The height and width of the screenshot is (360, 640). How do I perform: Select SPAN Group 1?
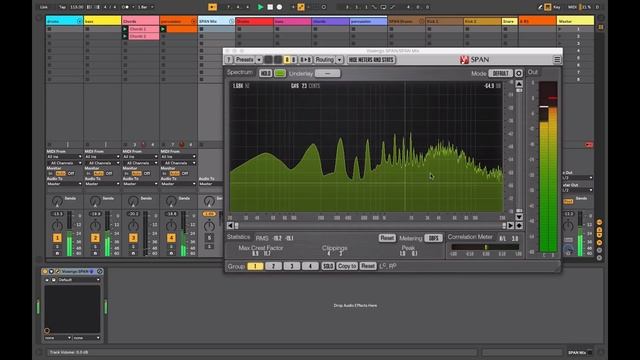coord(255,266)
